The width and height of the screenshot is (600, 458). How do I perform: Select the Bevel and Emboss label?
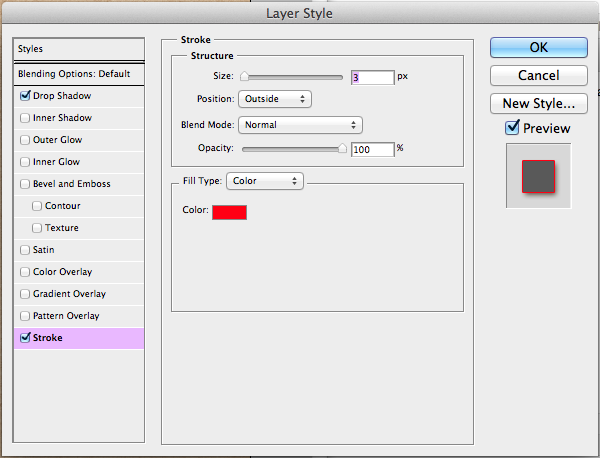(x=72, y=184)
